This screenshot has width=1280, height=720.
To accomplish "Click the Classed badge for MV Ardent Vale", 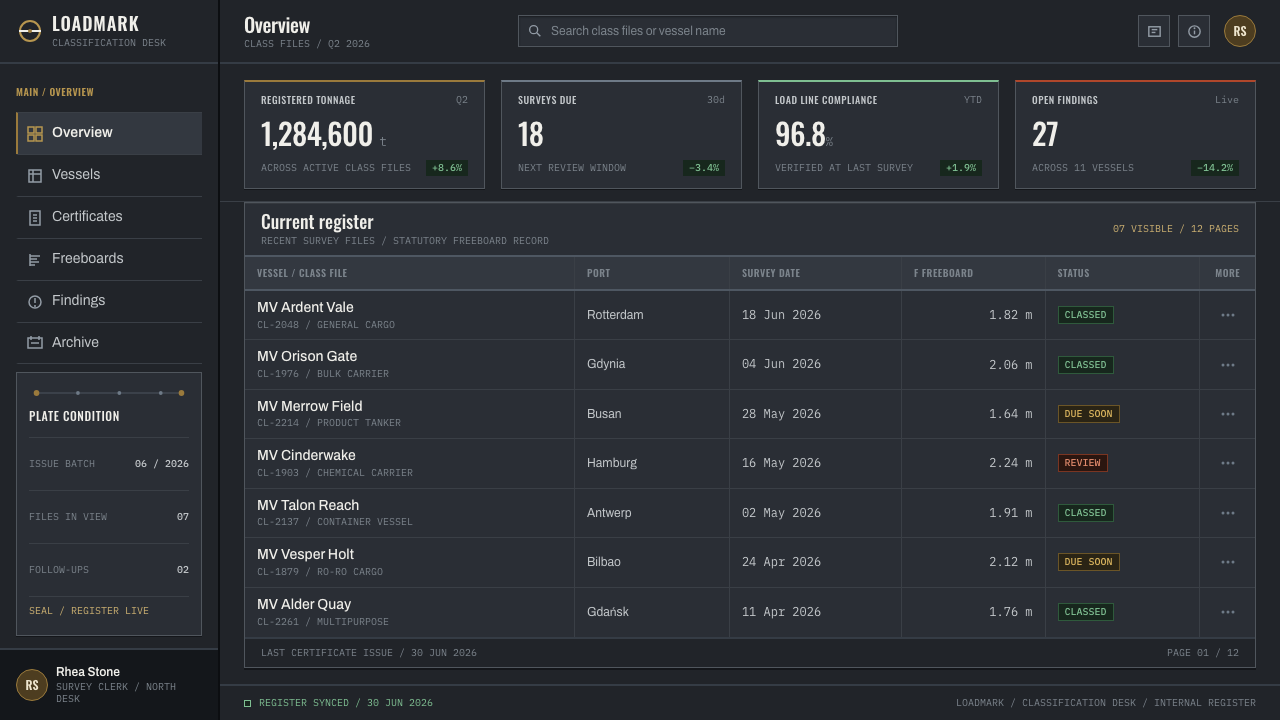I will tap(1086, 315).
